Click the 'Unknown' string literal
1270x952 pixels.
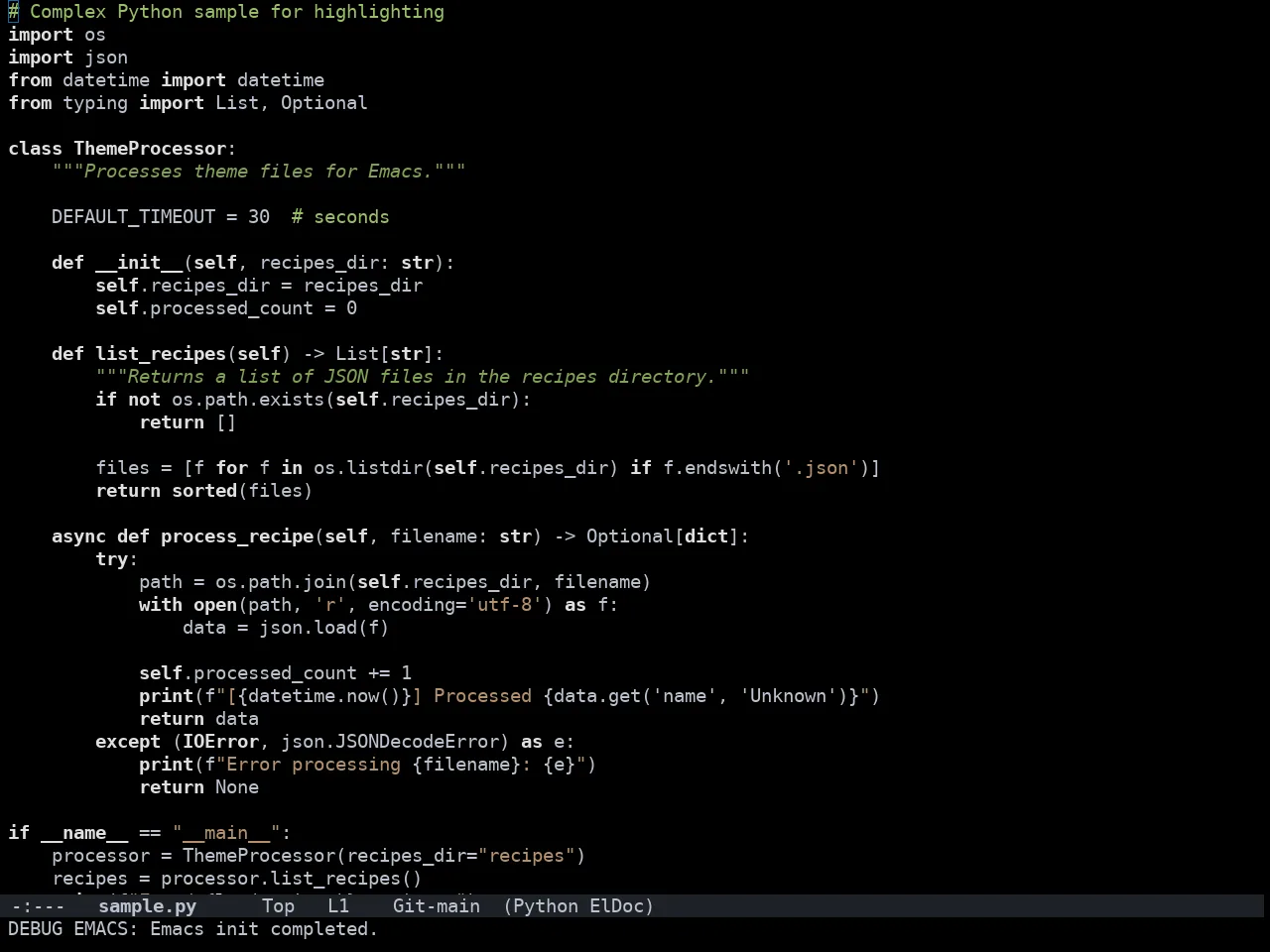pos(788,696)
